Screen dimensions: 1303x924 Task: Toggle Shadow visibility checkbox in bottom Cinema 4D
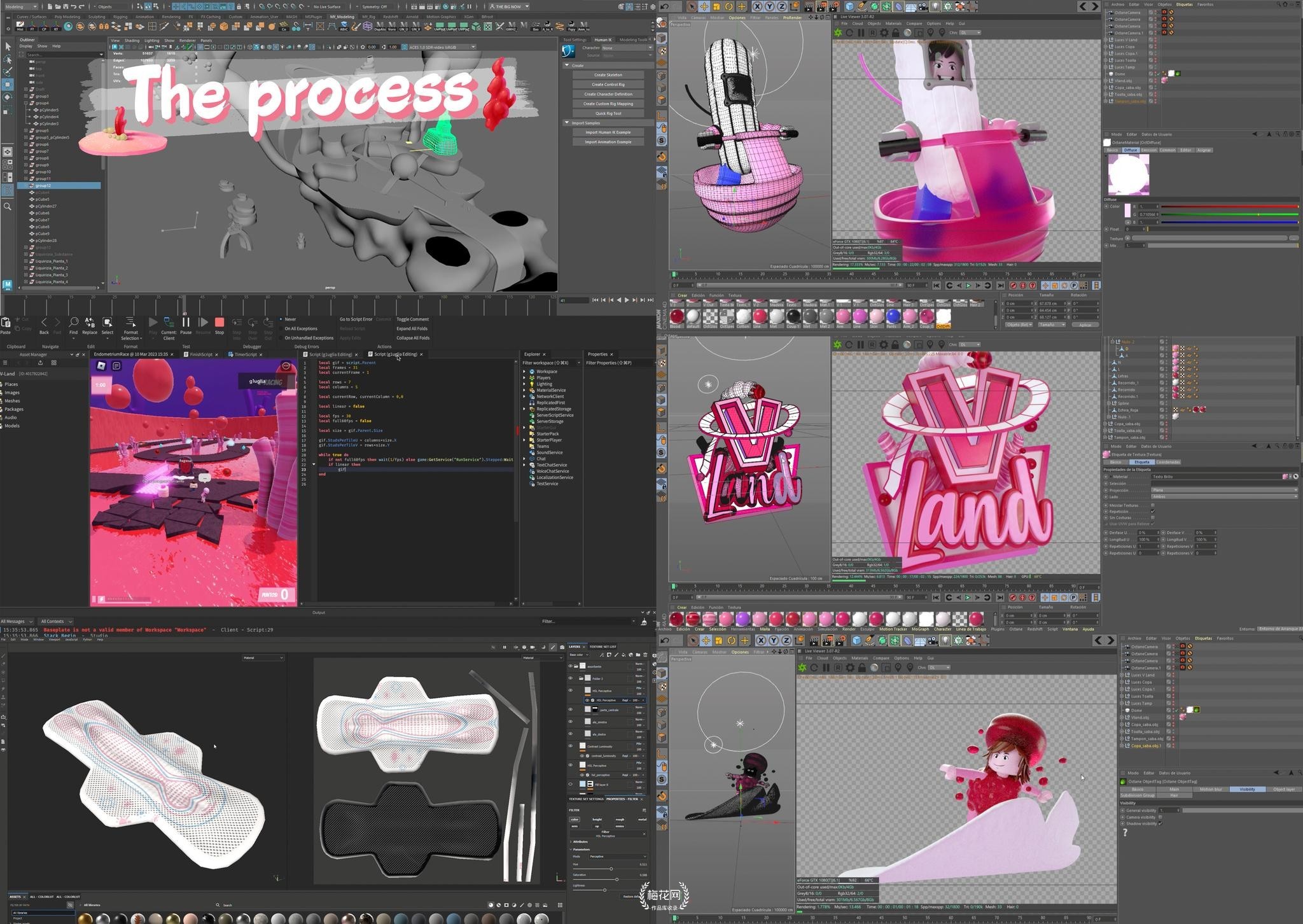[1160, 823]
